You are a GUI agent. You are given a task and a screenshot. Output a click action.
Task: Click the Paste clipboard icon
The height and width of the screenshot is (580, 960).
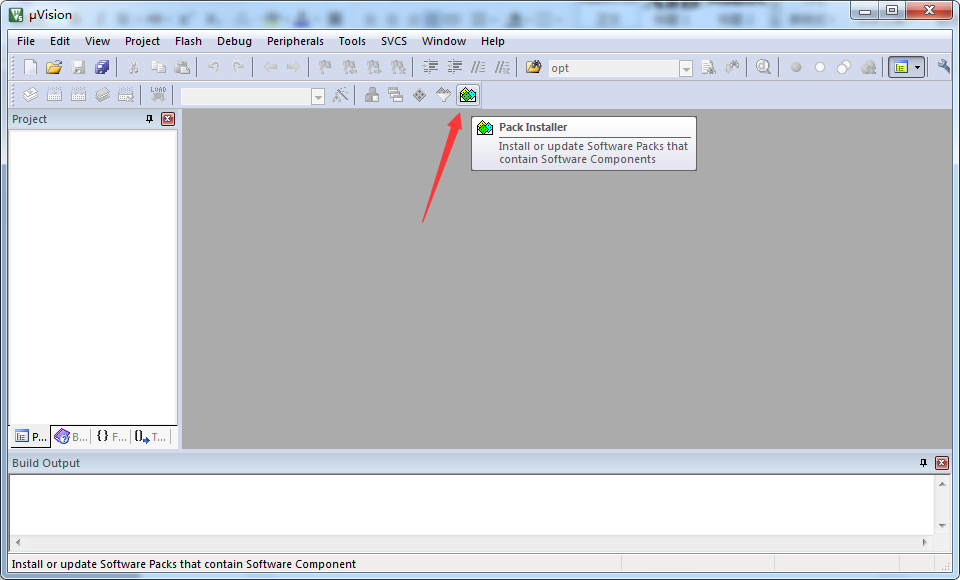click(182, 67)
